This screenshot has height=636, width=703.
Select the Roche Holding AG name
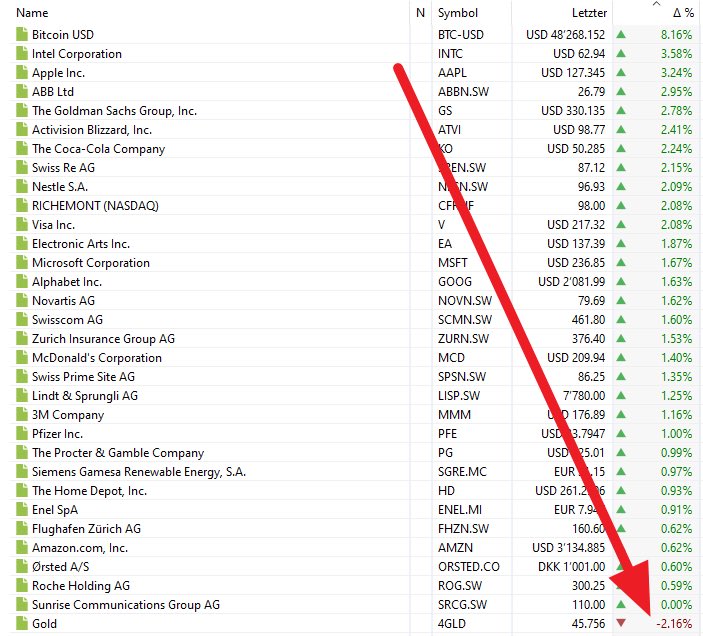coord(81,585)
